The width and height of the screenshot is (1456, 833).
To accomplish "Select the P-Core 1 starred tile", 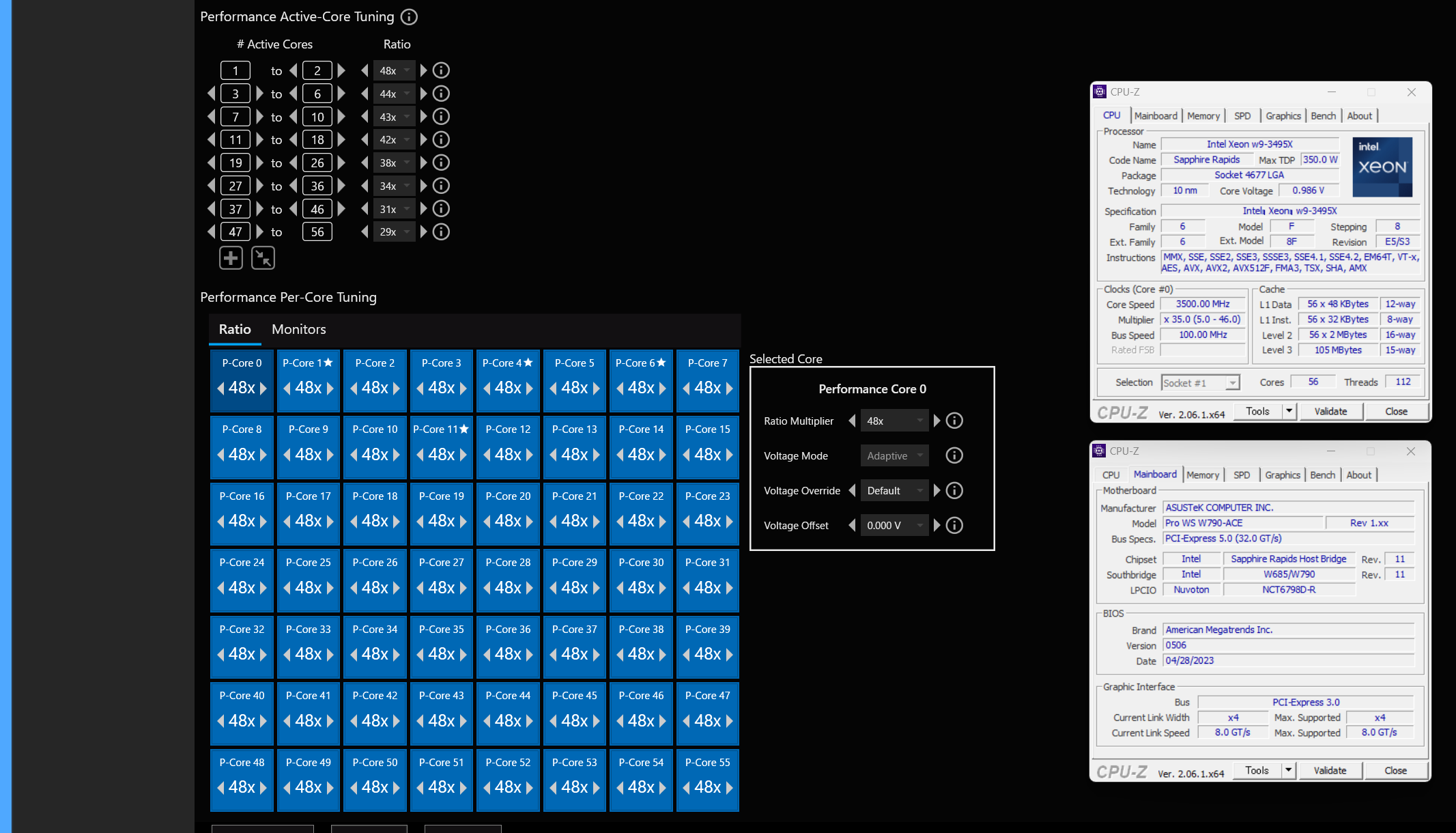I will click(x=309, y=381).
